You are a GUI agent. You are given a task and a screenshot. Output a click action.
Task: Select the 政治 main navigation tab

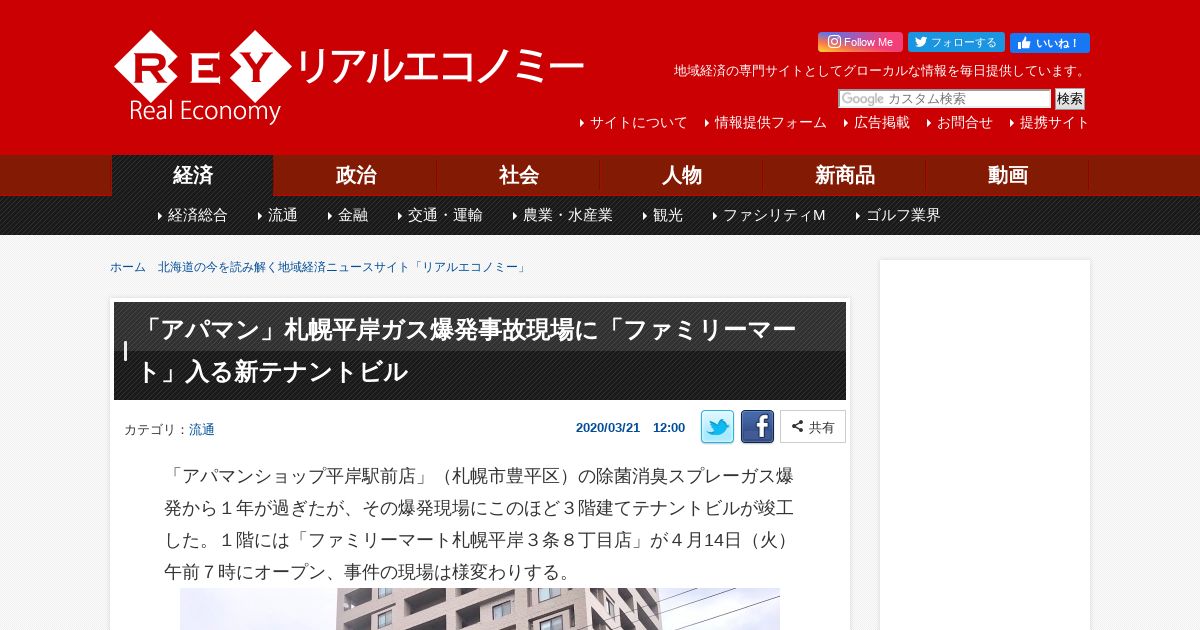coord(356,176)
